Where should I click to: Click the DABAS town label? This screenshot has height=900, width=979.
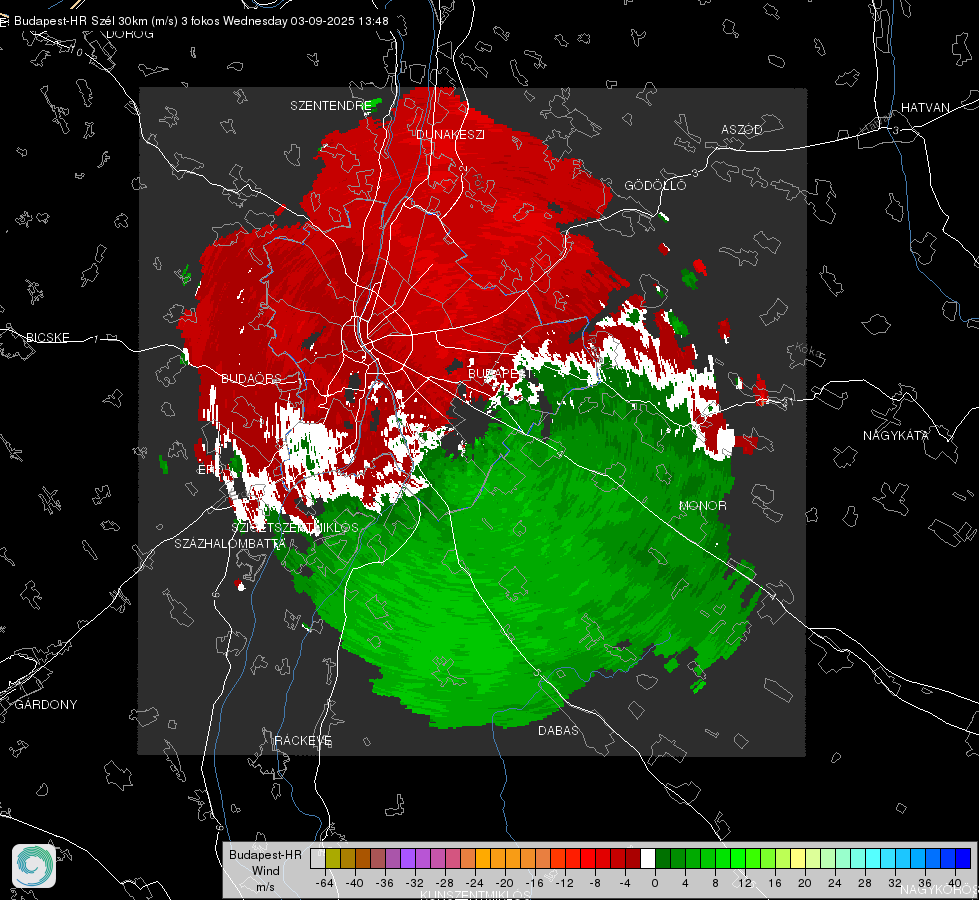558,730
